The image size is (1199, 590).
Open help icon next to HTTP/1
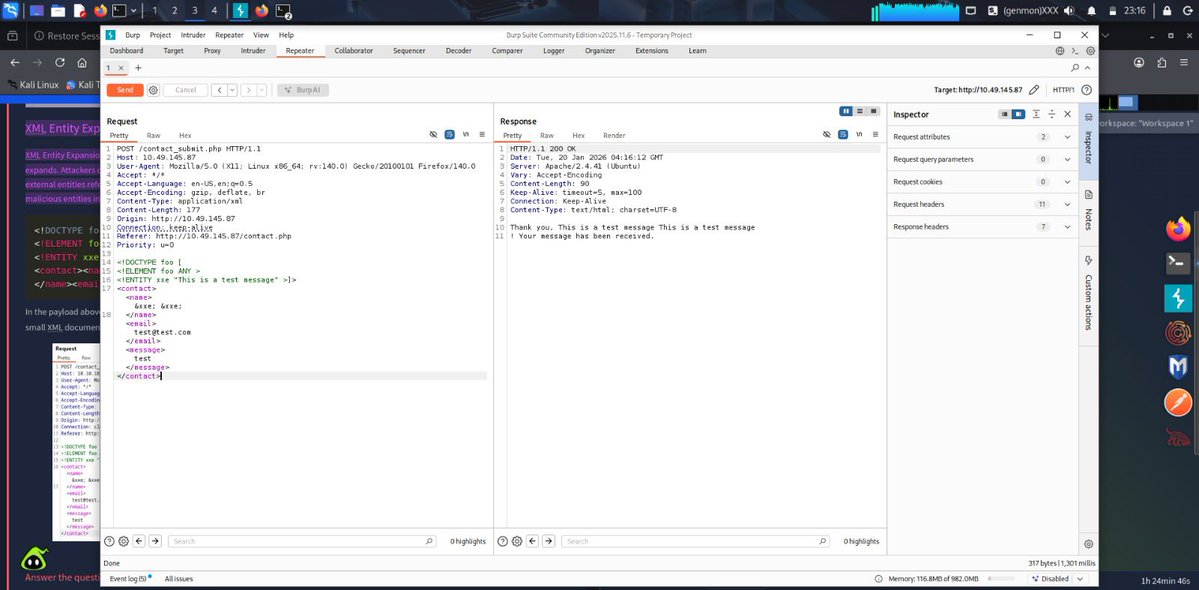[x=1086, y=90]
